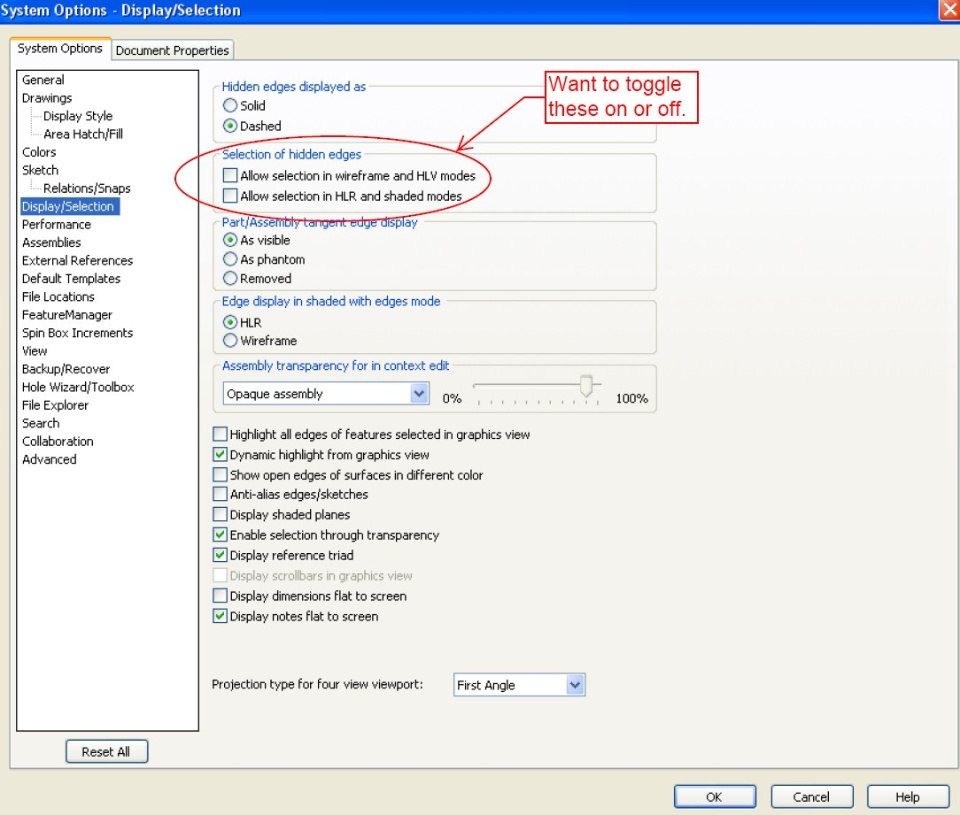Open the First Angle projection type dropdown

519,685
